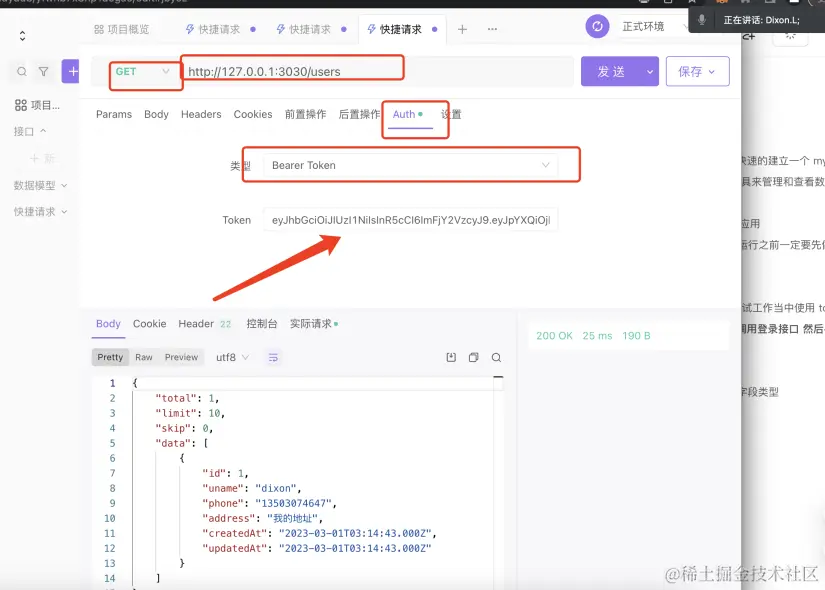Open the 设置 settings tab
Viewport: 825px width, 590px height.
coord(451,114)
